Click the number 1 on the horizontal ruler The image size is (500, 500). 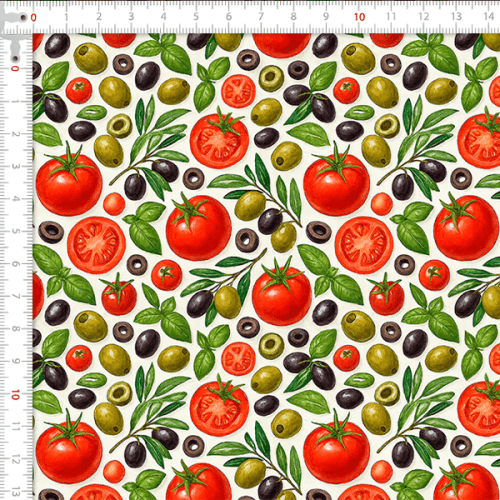(66, 17)
